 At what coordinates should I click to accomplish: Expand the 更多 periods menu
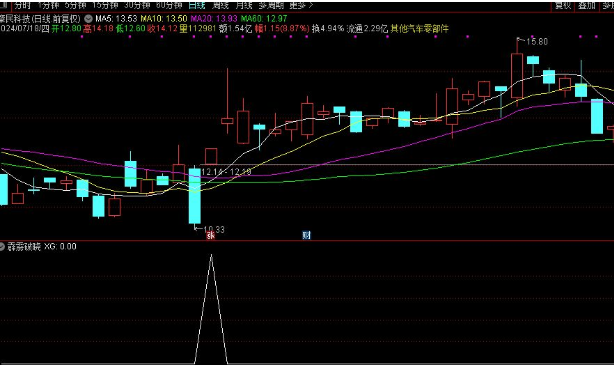[x=301, y=5]
